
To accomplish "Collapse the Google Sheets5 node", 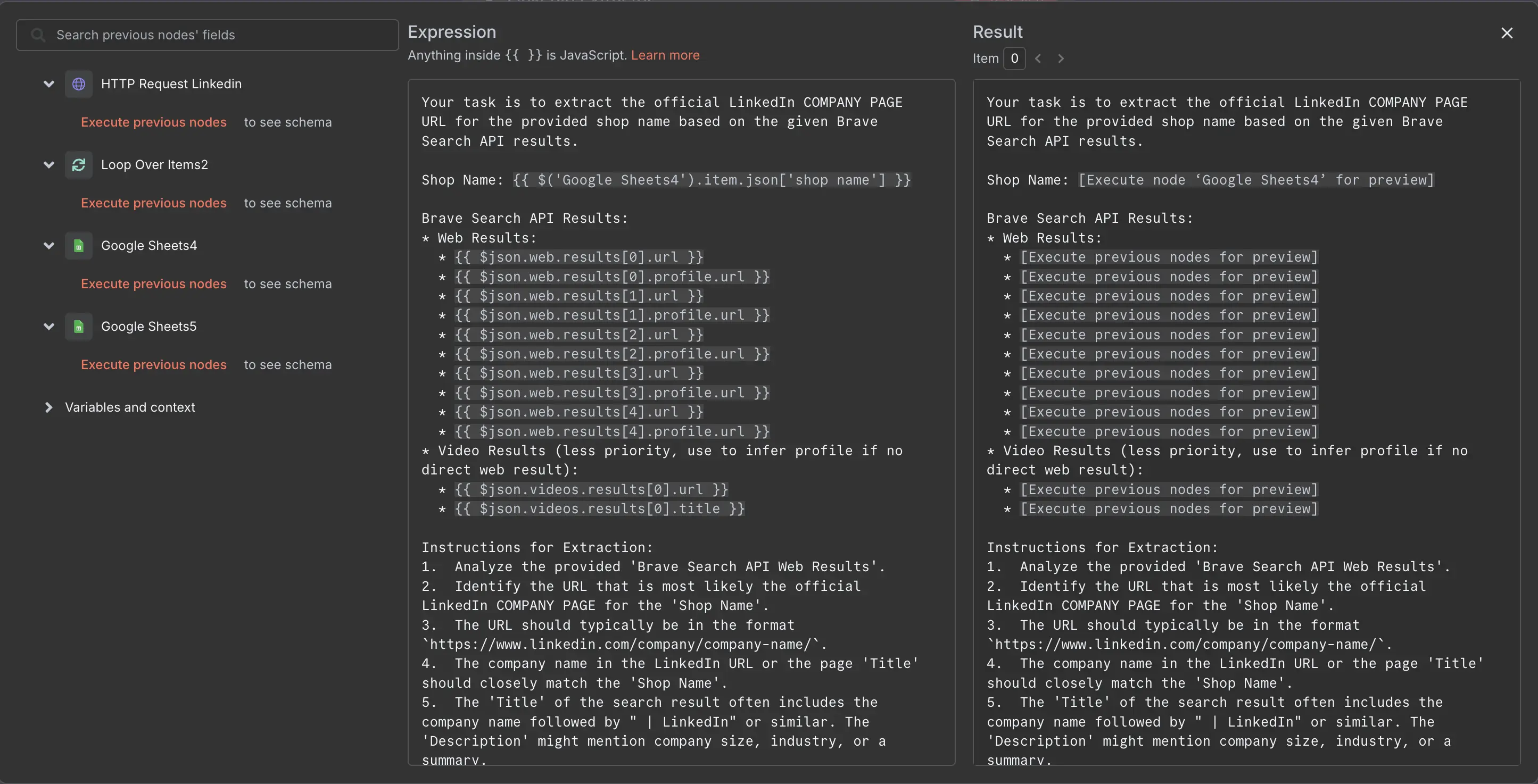I will tap(49, 327).
